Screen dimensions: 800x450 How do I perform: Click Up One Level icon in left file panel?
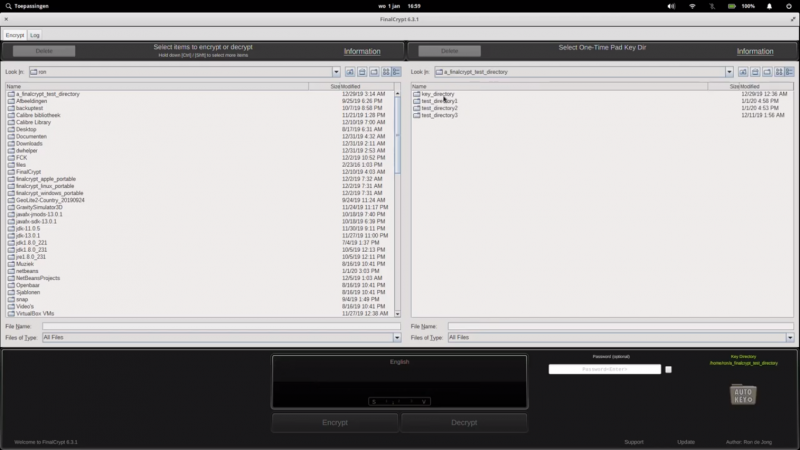[x=350, y=72]
